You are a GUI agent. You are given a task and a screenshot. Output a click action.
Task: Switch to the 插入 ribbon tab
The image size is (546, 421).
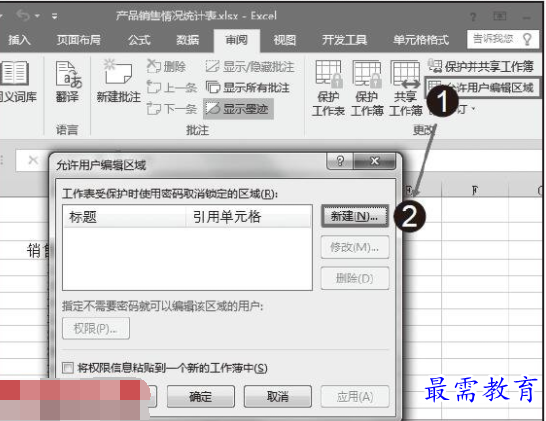tap(19, 40)
